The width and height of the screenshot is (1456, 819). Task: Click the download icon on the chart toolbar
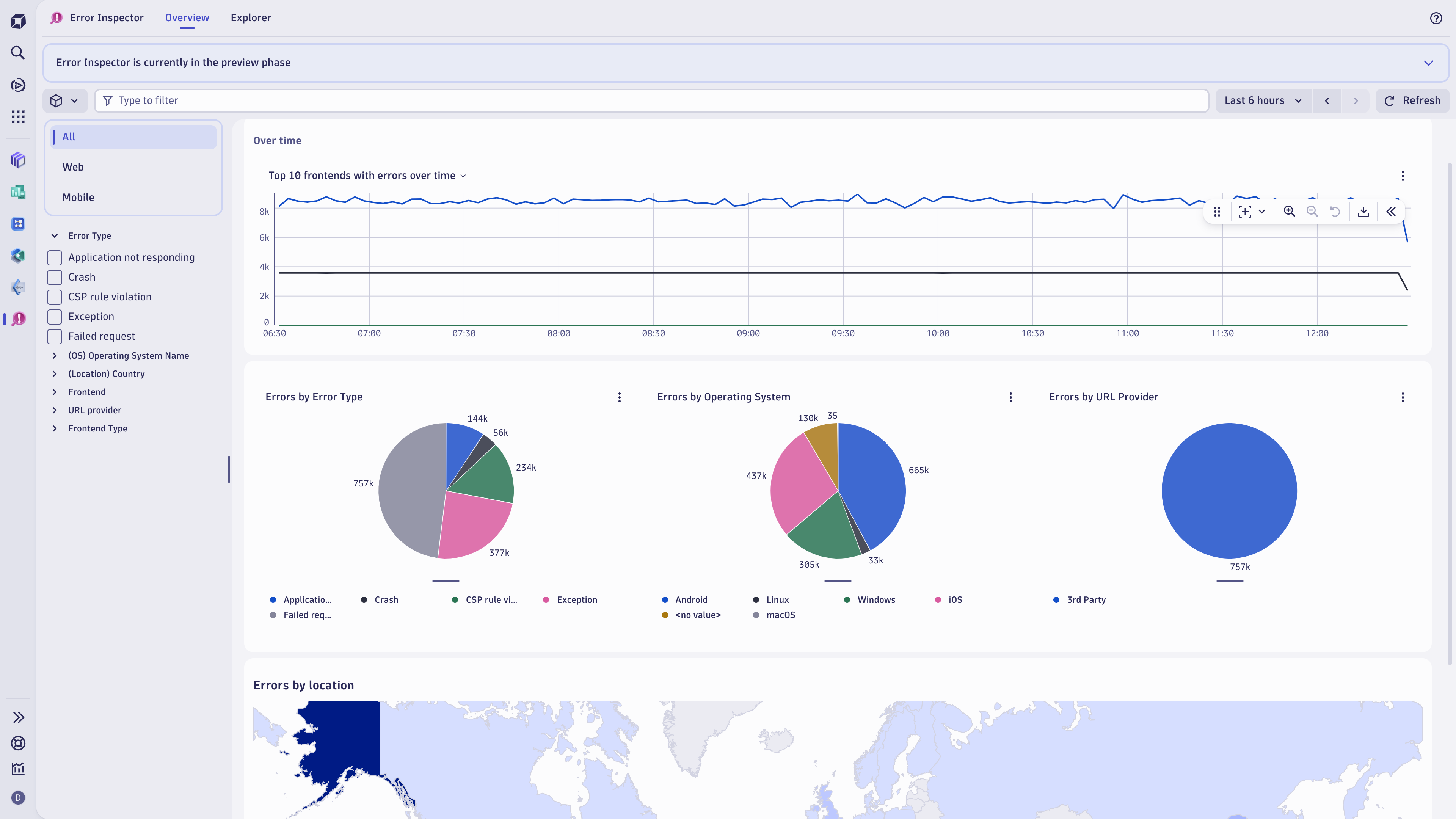[x=1363, y=212]
